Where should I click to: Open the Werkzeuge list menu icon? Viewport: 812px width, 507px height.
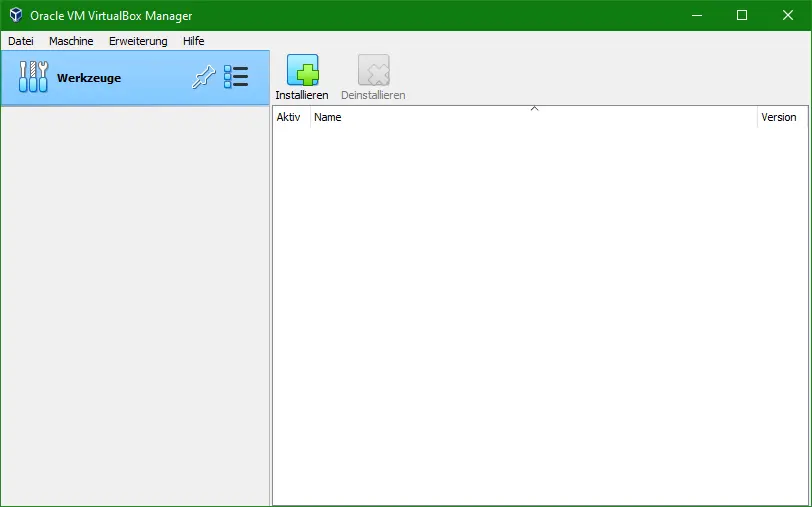236,78
